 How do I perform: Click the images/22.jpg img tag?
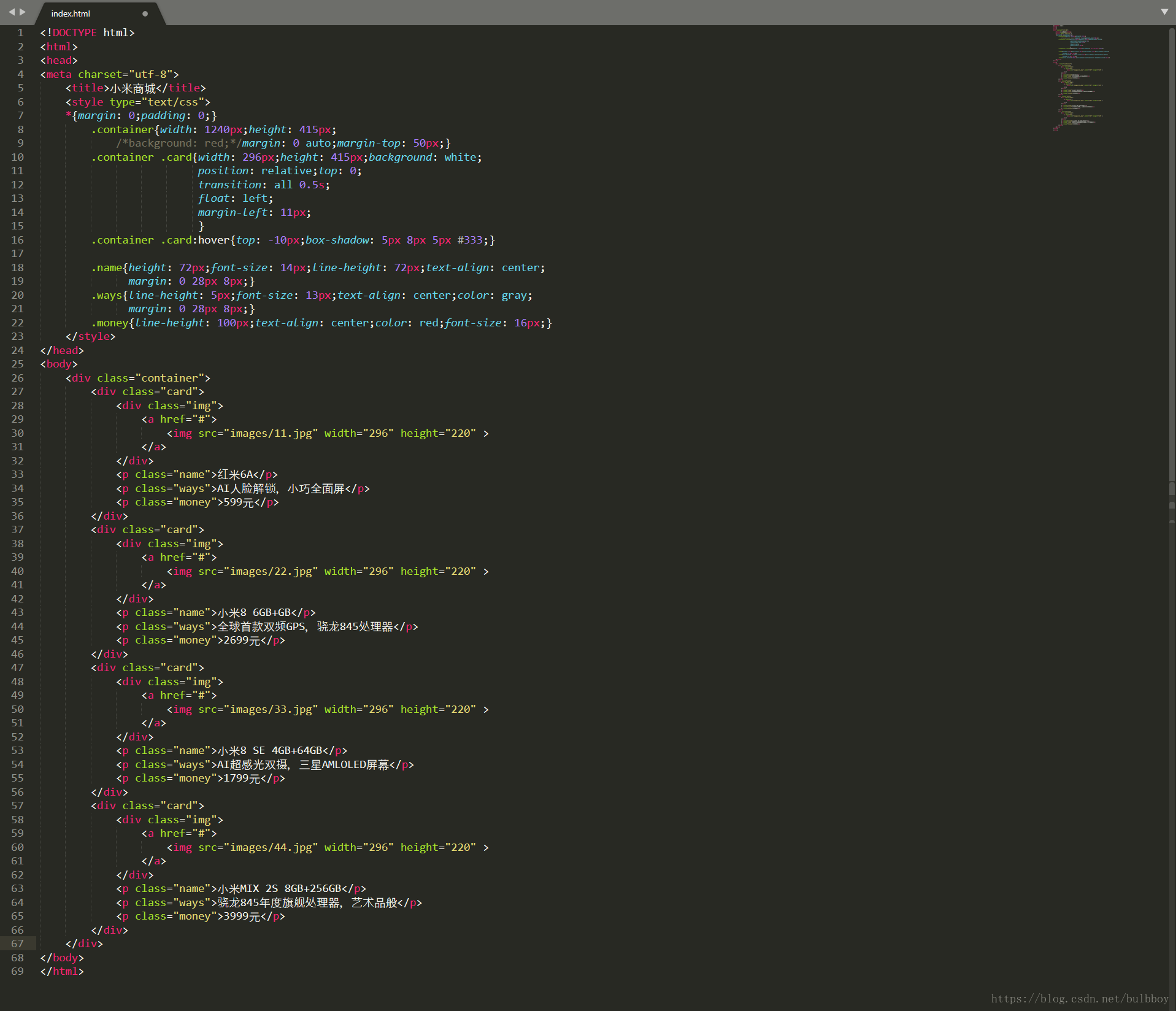tap(328, 571)
